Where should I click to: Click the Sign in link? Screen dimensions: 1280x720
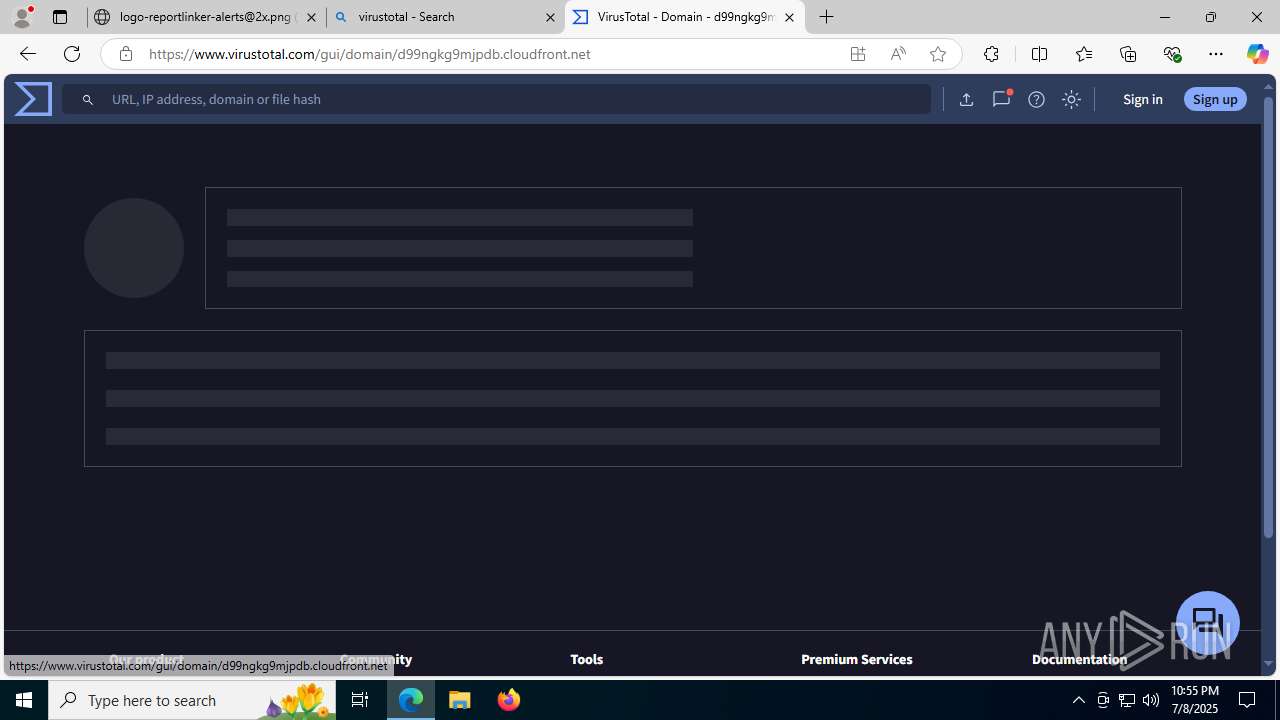coord(1142,99)
